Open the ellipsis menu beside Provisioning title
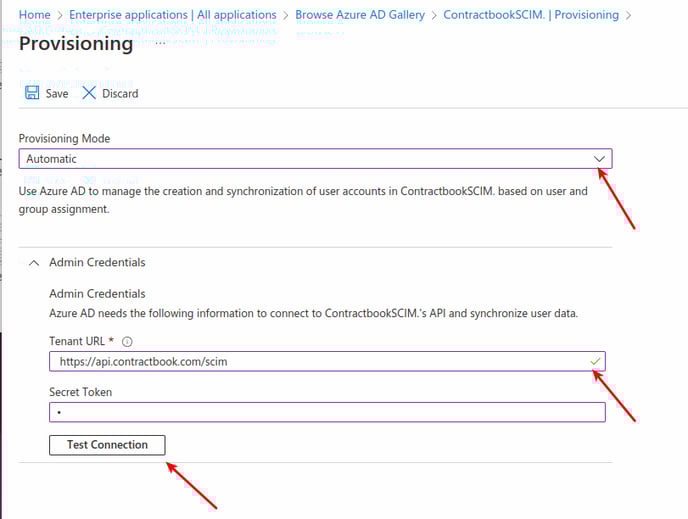The image size is (688, 519). (x=160, y=45)
